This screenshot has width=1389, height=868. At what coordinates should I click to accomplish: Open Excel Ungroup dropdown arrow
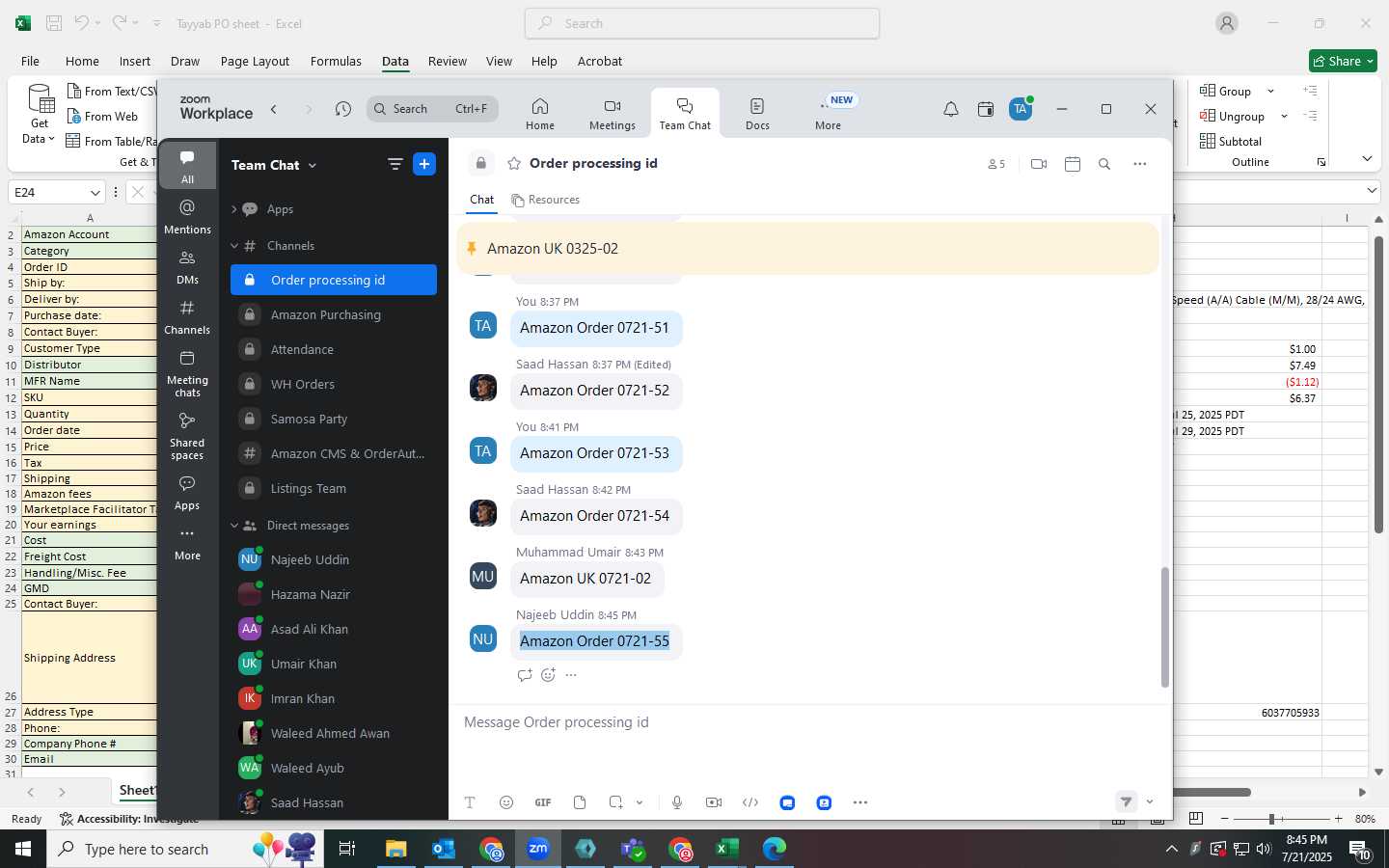1284,117
